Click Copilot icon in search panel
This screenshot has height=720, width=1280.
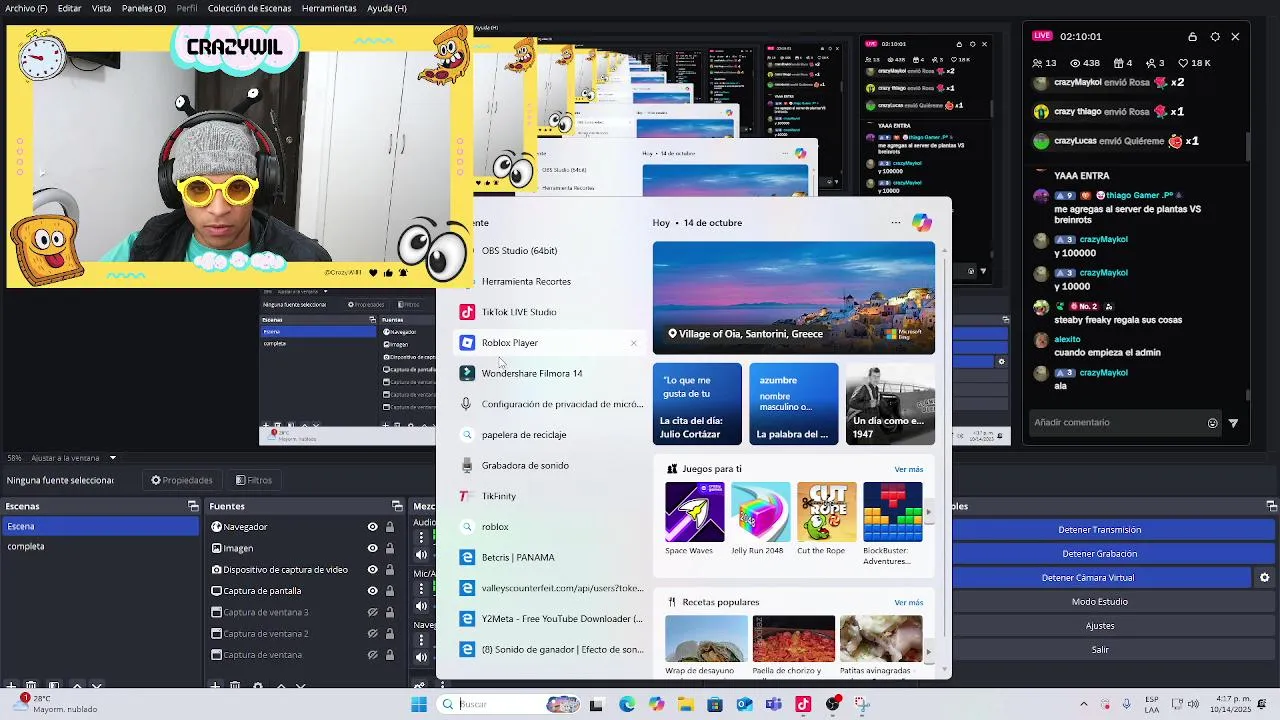pos(921,222)
